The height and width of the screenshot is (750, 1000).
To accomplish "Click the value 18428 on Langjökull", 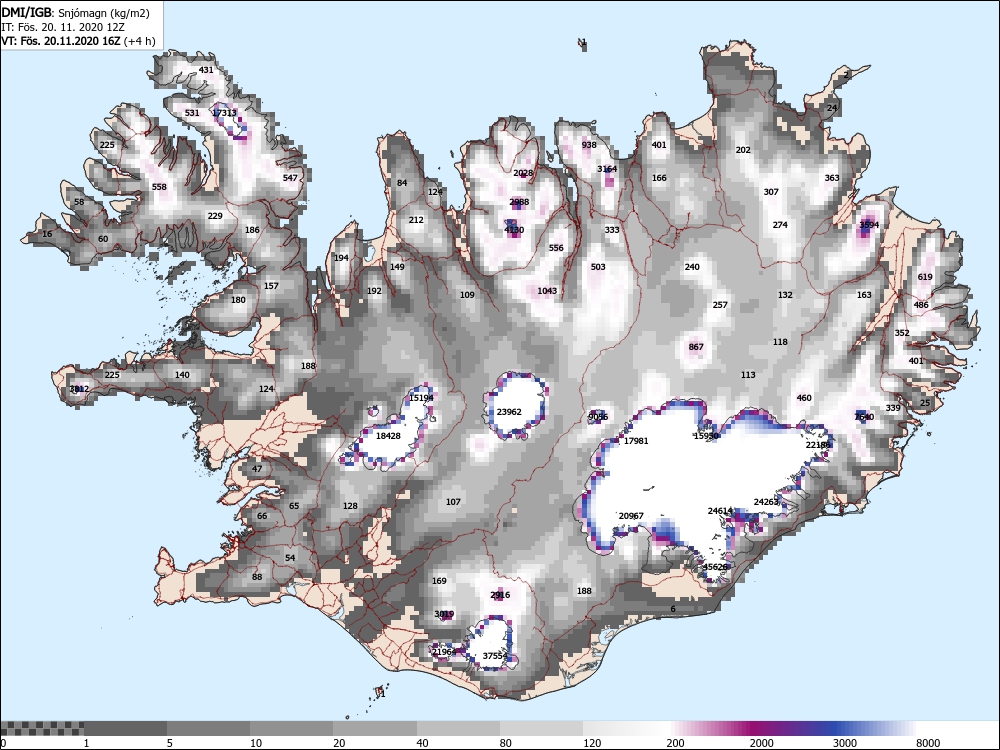I will [388, 436].
